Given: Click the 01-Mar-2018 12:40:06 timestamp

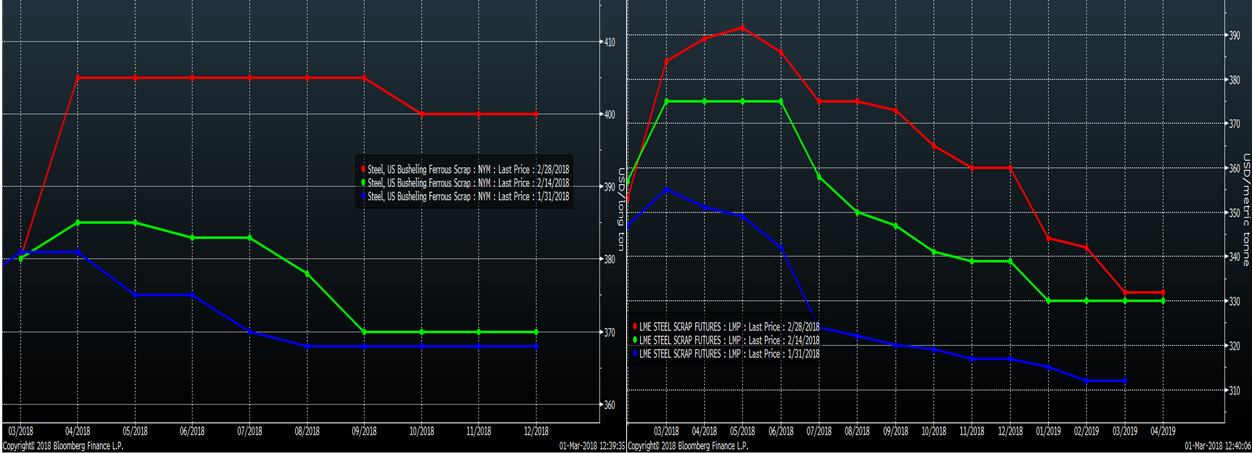Looking at the screenshot, I should pos(1216,445).
